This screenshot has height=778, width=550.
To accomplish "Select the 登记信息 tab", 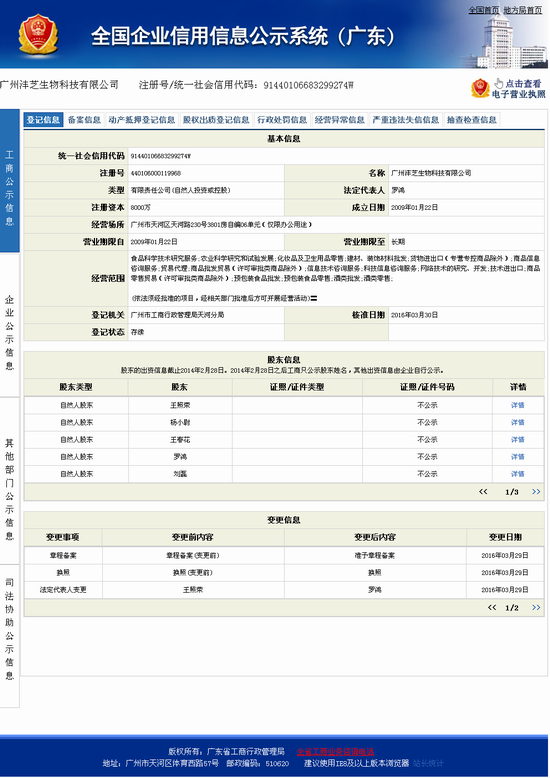I will 44,120.
